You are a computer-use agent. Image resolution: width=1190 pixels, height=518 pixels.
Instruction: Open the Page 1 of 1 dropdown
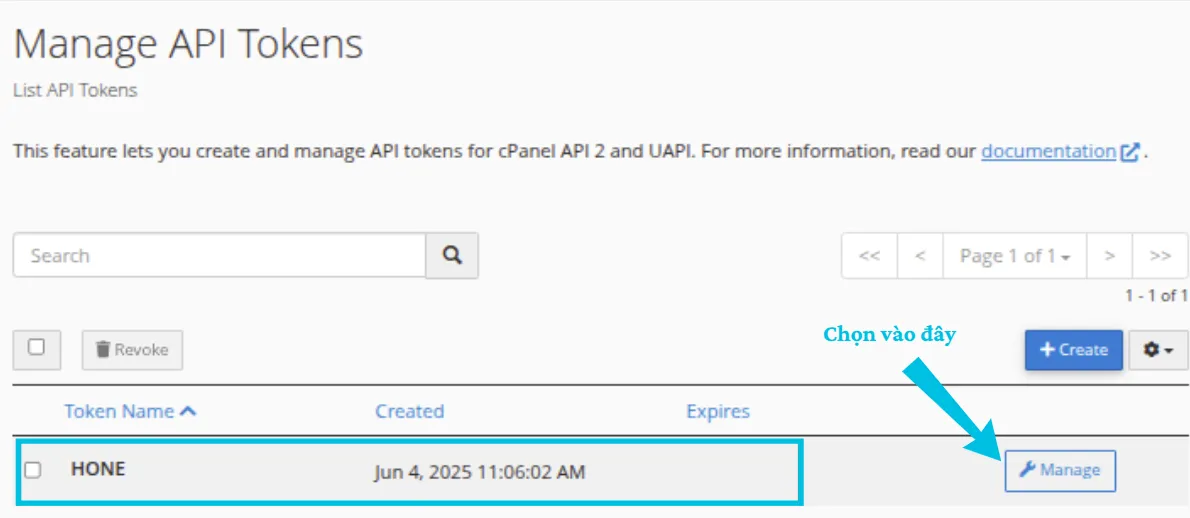pyautogui.click(x=1015, y=256)
